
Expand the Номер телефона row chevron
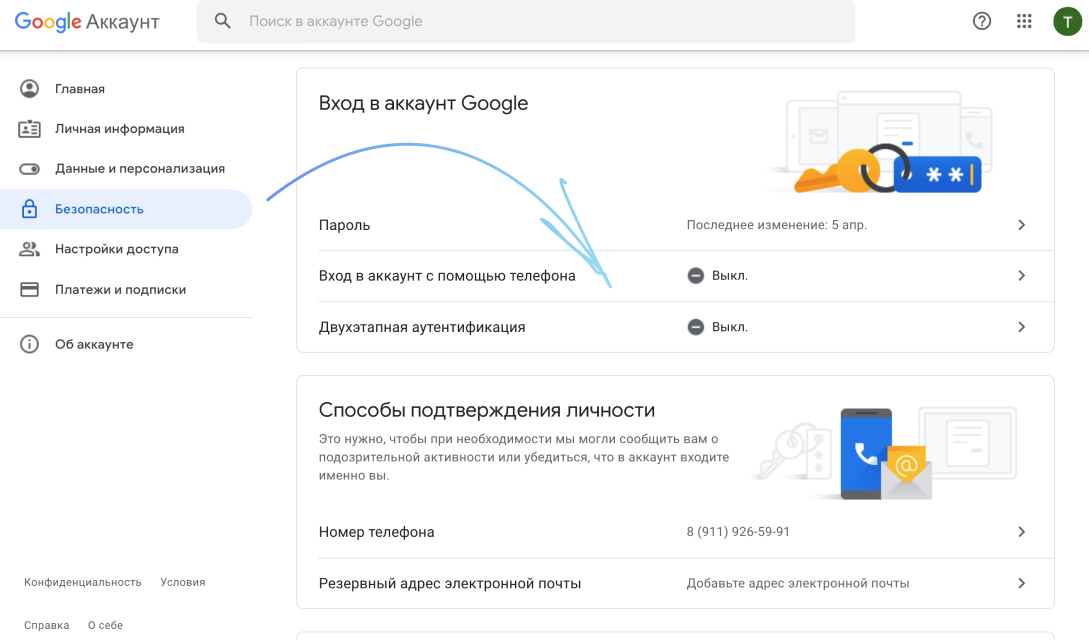tap(1021, 532)
